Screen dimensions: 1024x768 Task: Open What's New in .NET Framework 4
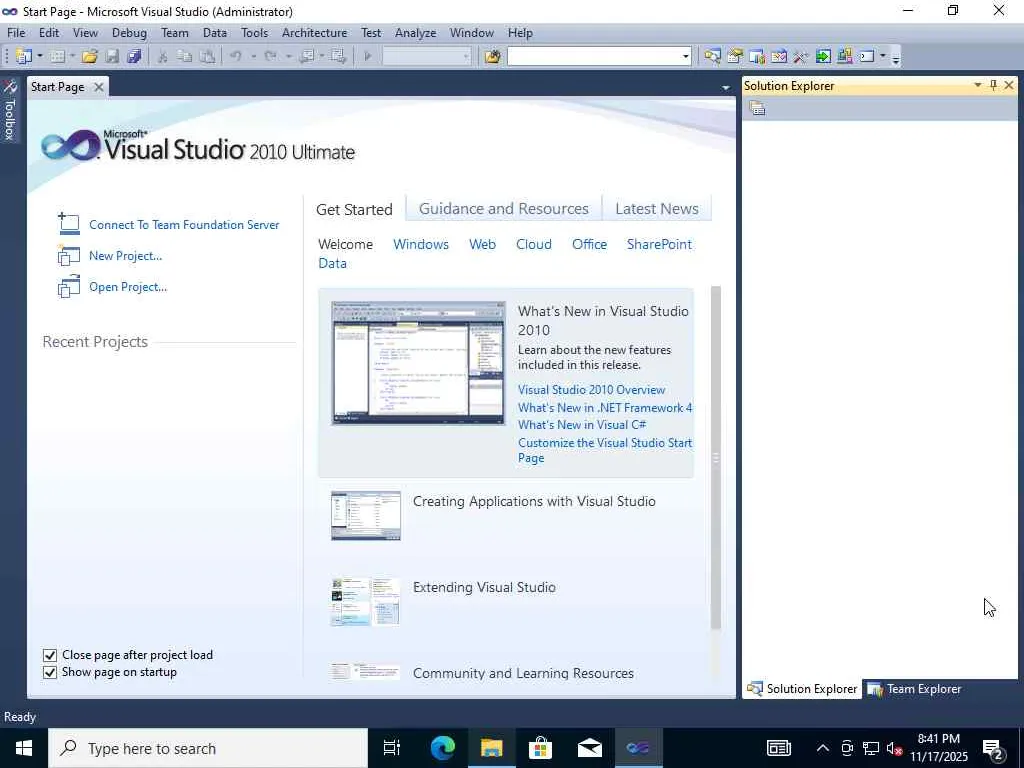pyautogui.click(x=605, y=408)
